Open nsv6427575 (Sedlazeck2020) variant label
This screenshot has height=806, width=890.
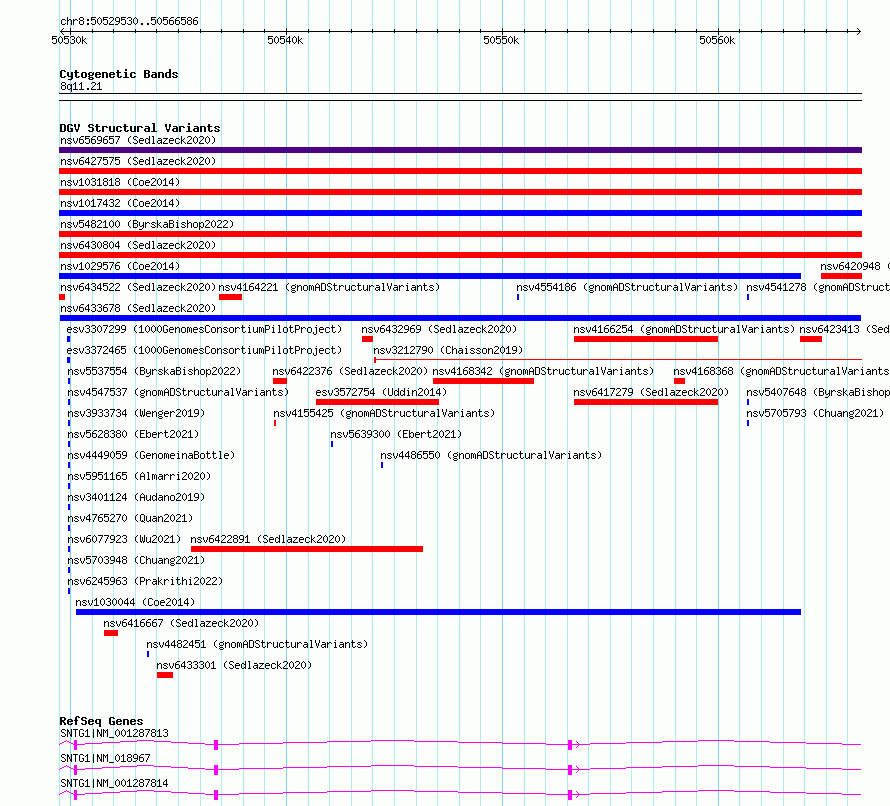pos(138,161)
